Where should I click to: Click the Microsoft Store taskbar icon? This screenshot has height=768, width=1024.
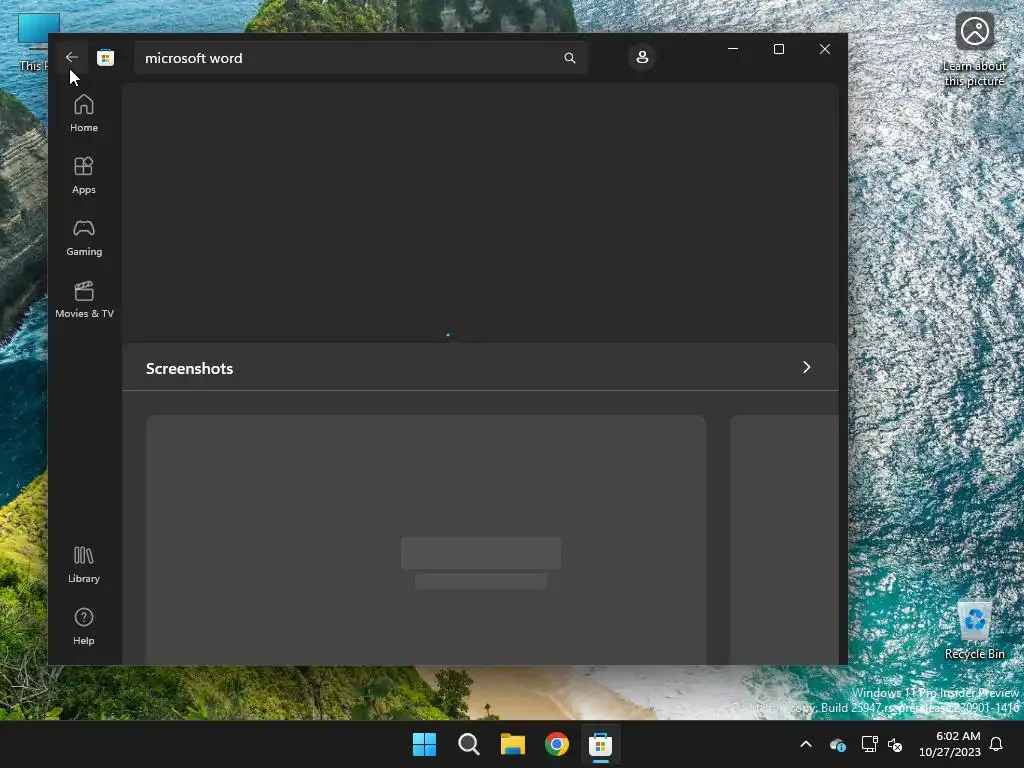coord(600,744)
